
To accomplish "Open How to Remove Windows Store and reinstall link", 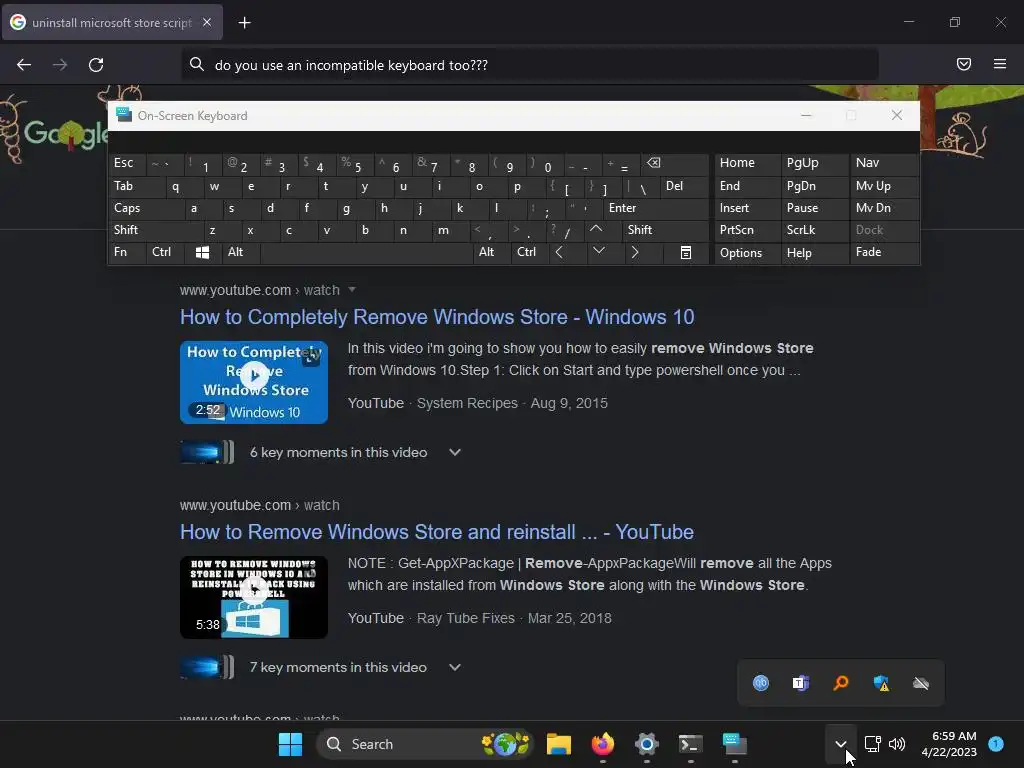I will (x=436, y=532).
